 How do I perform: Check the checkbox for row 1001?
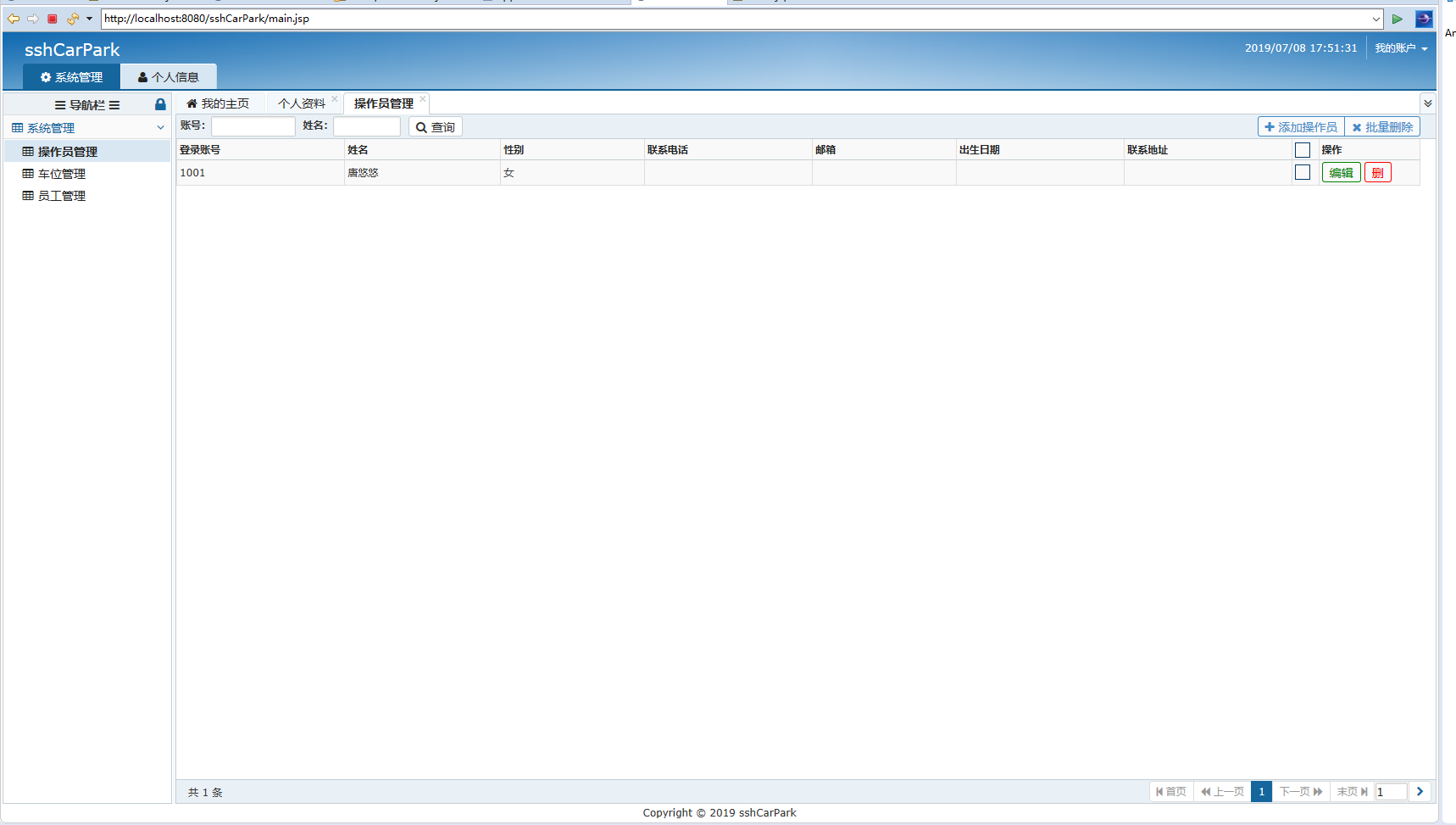[x=1303, y=172]
